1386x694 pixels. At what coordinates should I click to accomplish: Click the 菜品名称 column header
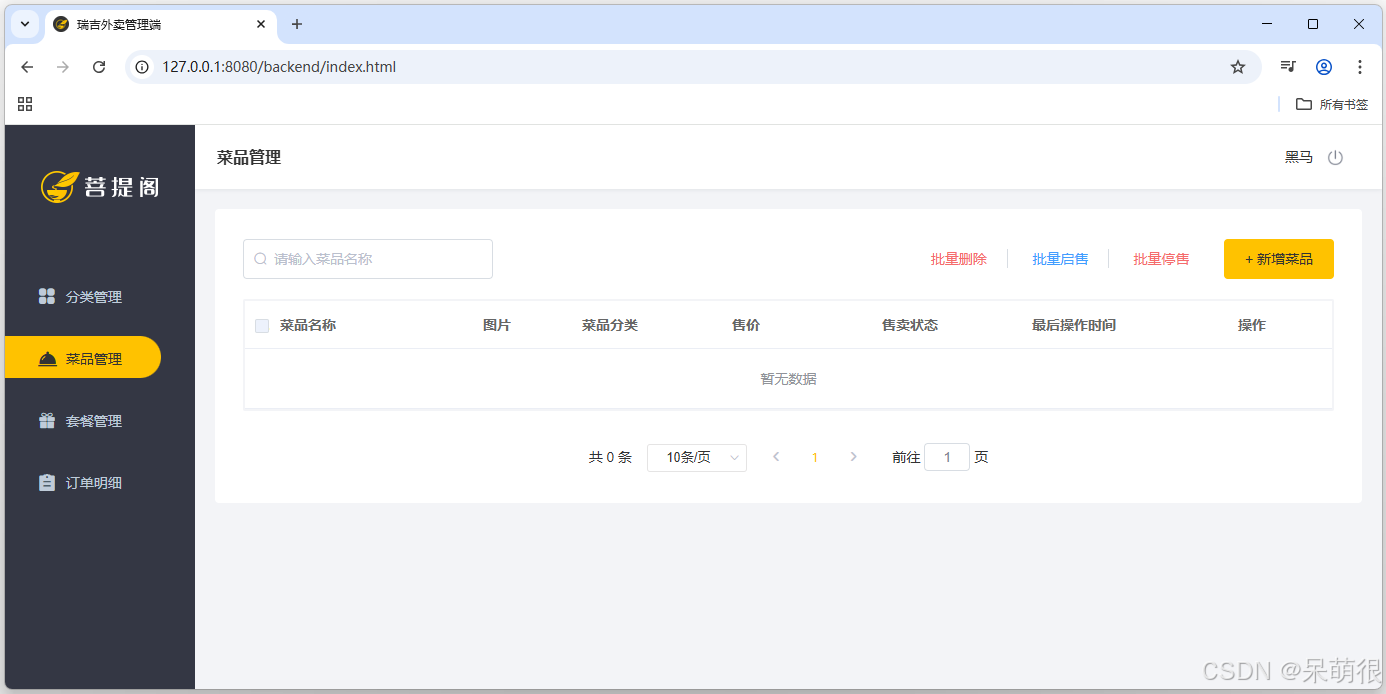(308, 325)
